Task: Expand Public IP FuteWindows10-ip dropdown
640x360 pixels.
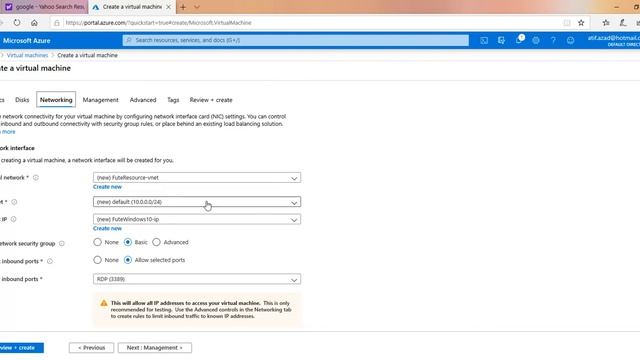Action: click(x=197, y=219)
